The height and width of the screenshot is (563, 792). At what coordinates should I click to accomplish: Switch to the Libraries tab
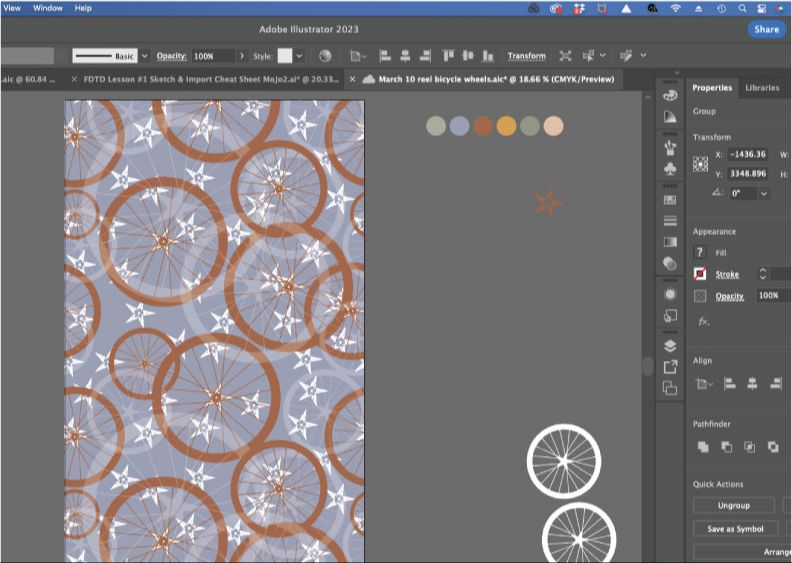click(761, 88)
